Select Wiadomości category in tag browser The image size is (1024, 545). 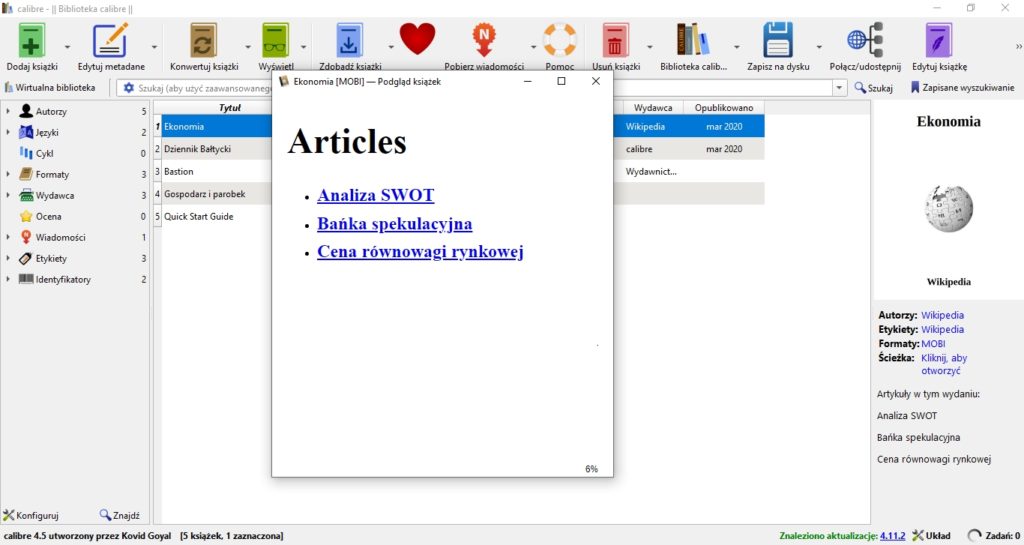[x=60, y=237]
